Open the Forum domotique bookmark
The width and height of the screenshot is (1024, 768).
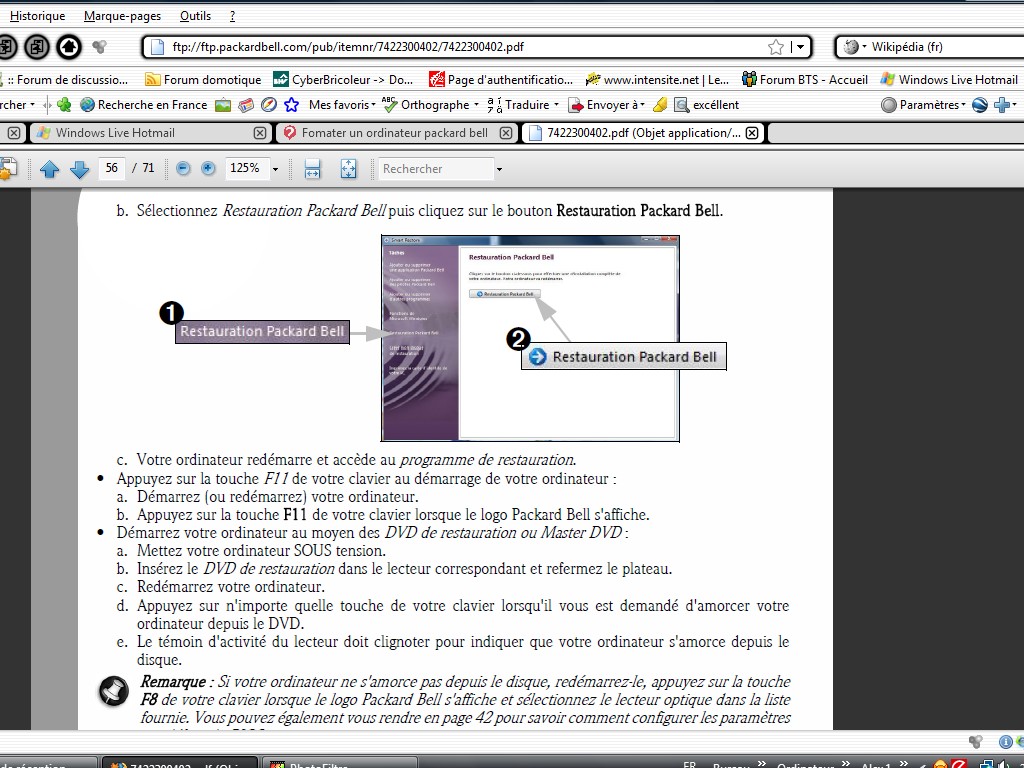coord(211,79)
